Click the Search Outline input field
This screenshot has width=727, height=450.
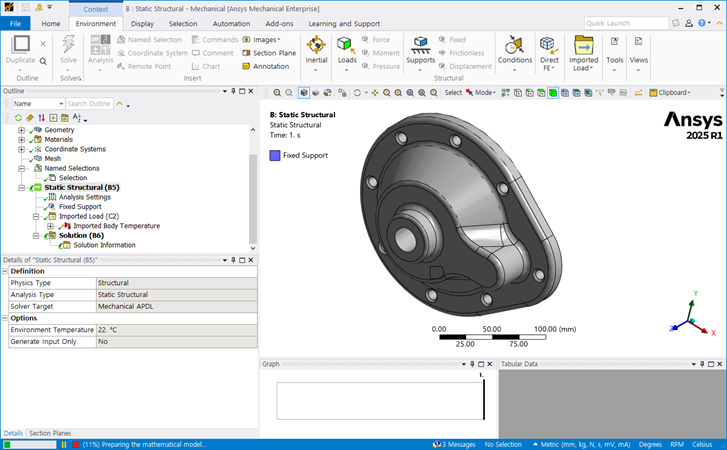pos(89,104)
